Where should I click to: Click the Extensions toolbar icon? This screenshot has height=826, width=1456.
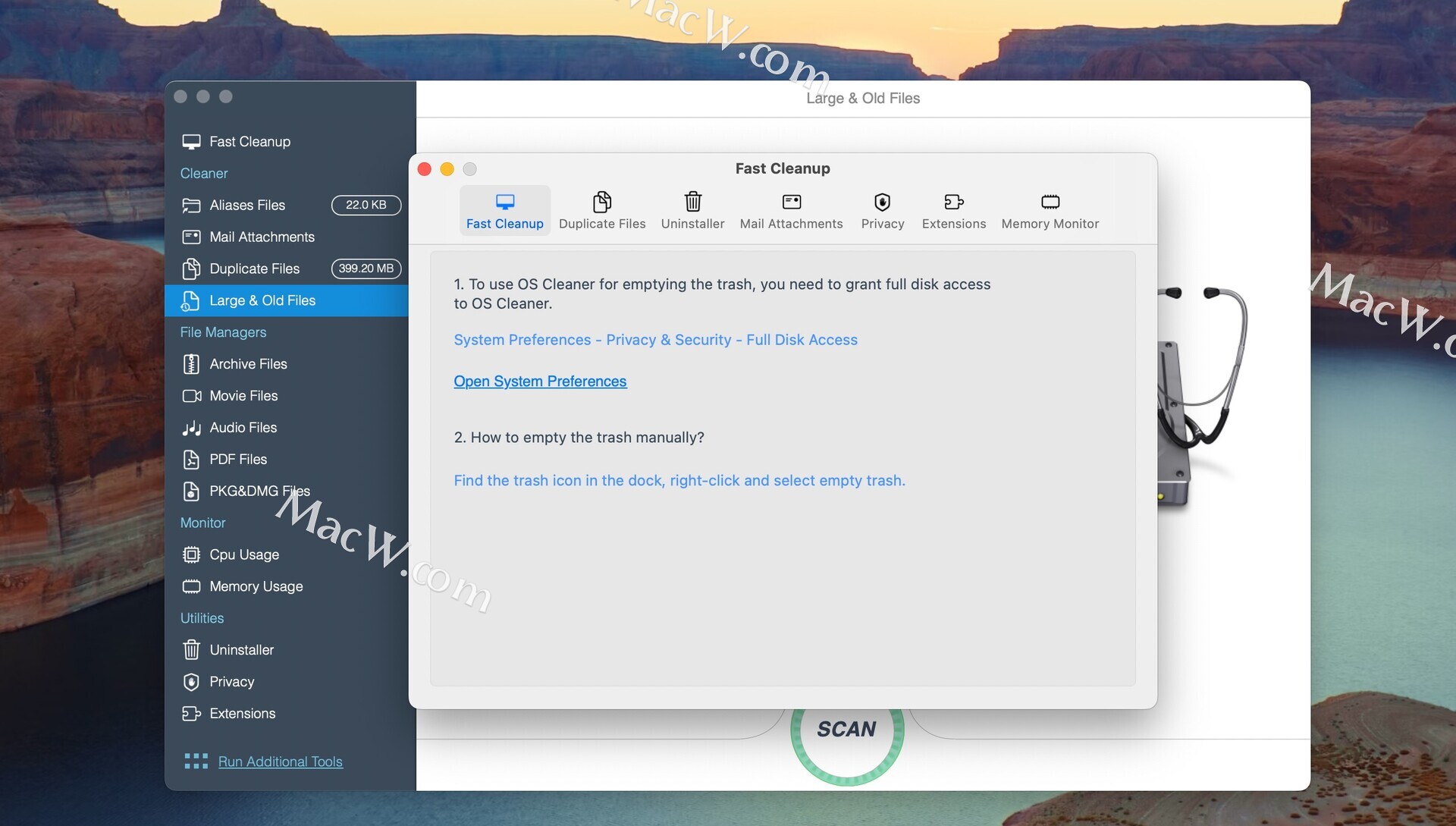coord(954,202)
